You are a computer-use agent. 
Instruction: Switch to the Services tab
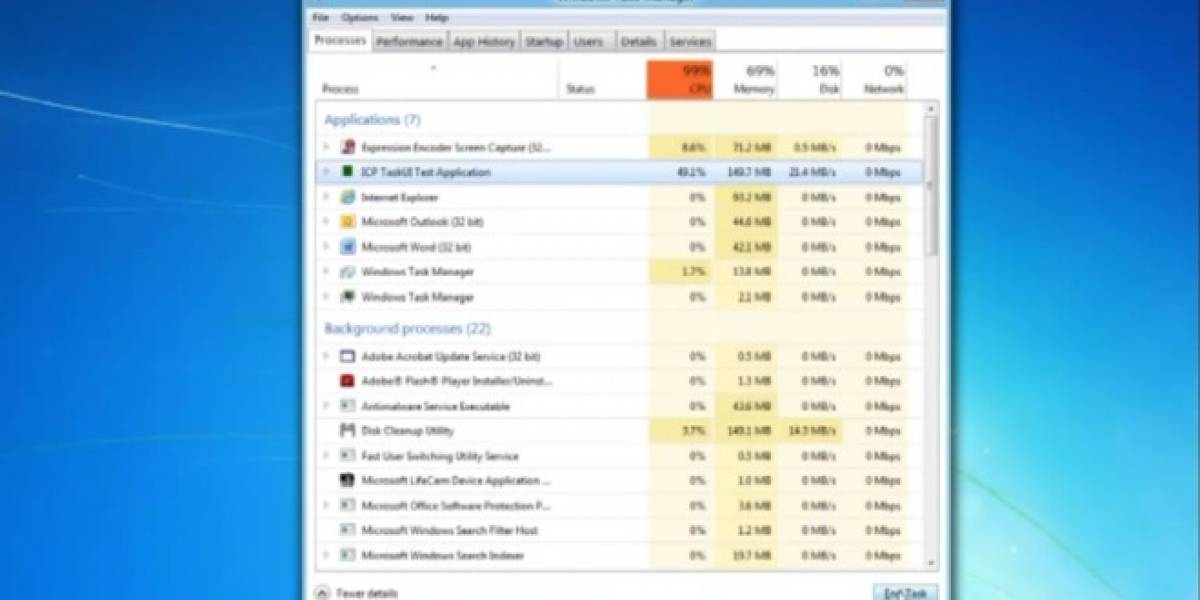[x=690, y=42]
